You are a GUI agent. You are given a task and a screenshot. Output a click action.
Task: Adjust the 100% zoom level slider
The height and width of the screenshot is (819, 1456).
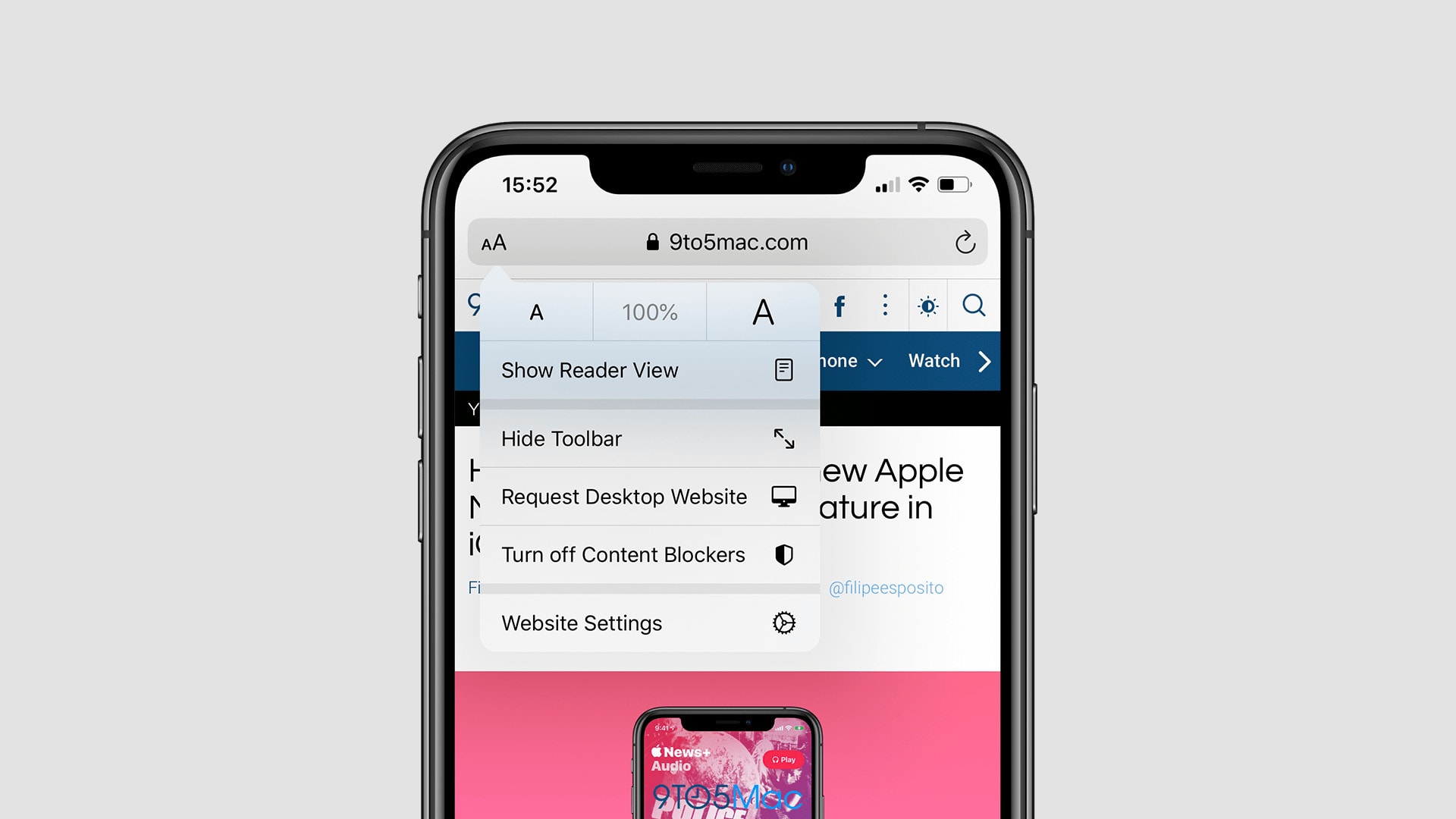650,311
